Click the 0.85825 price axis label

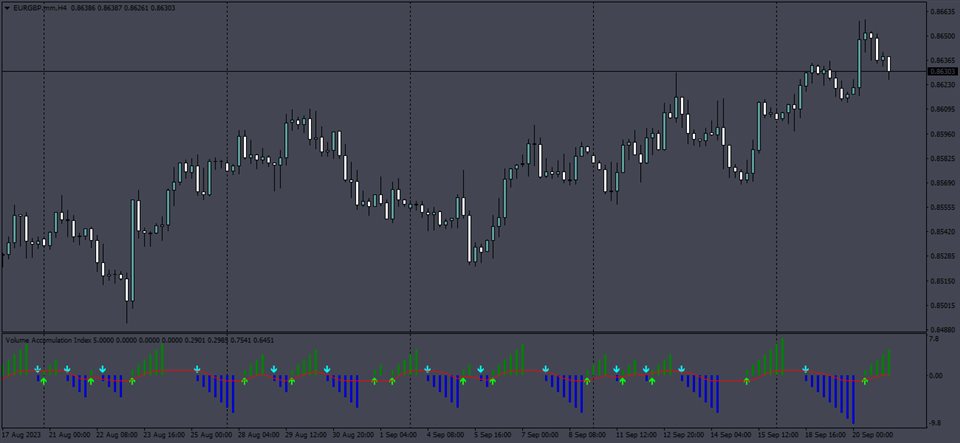click(x=943, y=158)
